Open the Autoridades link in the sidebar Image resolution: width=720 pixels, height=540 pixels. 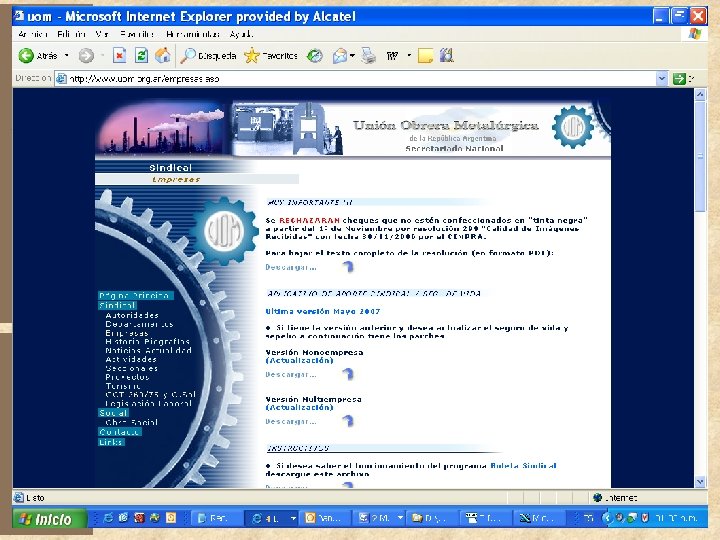[x=132, y=315]
